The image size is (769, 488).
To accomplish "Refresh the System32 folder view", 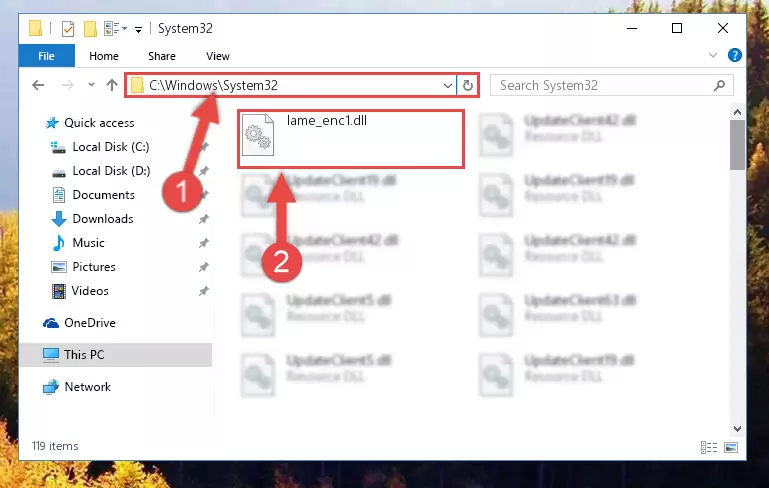I will 468,85.
